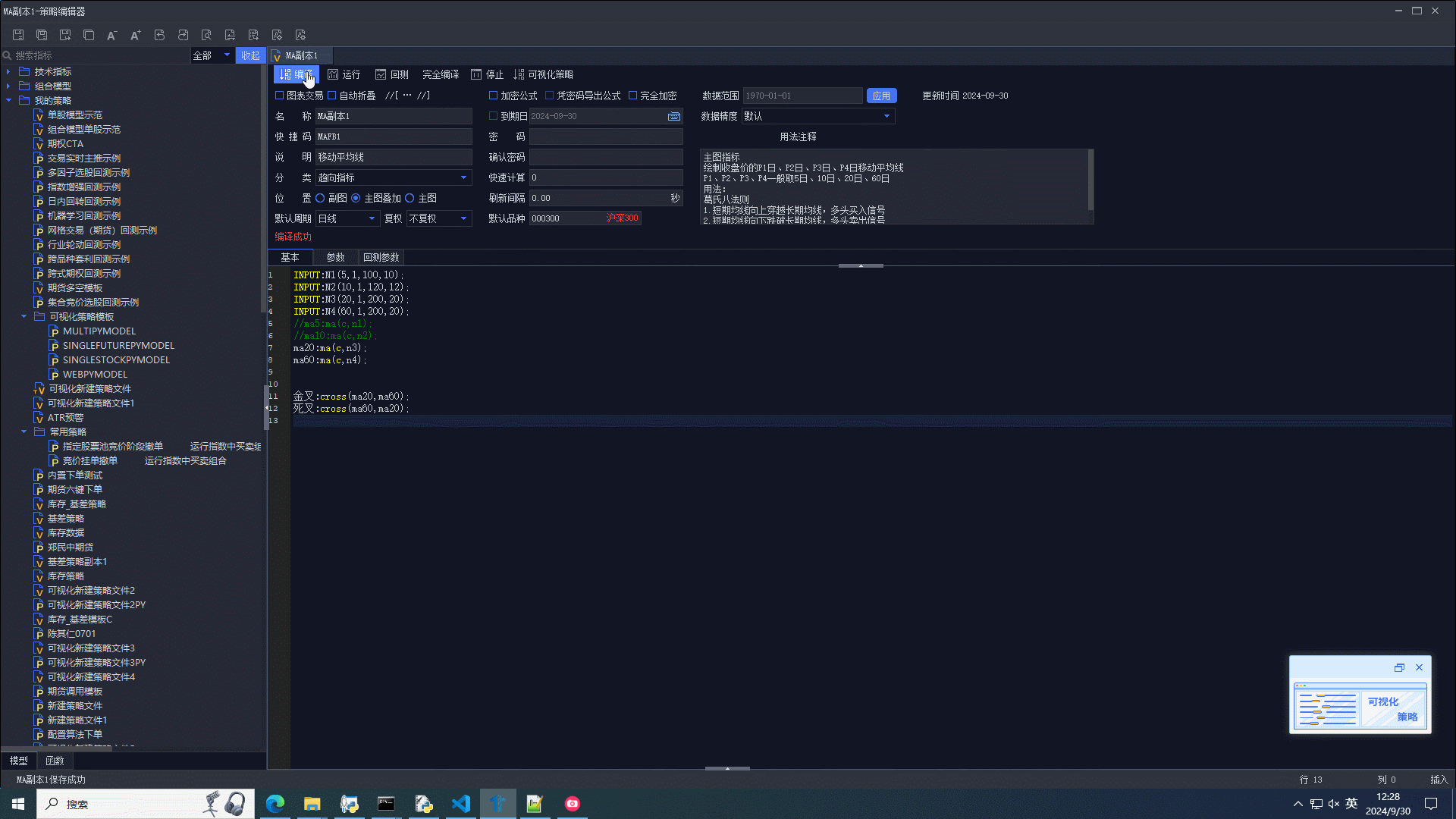The width and height of the screenshot is (1456, 819).
Task: Open the terminal icon in the taskbar
Action: [x=386, y=804]
